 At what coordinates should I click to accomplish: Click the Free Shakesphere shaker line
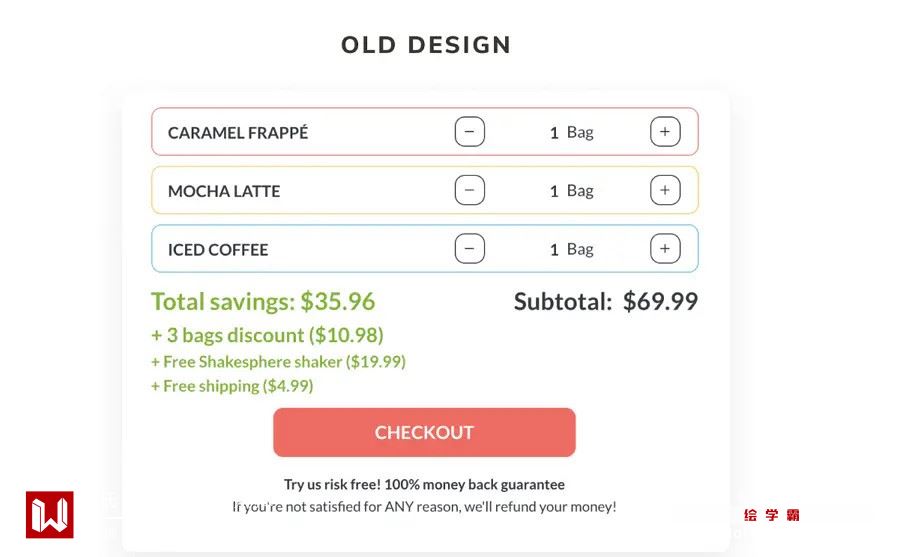pos(278,362)
